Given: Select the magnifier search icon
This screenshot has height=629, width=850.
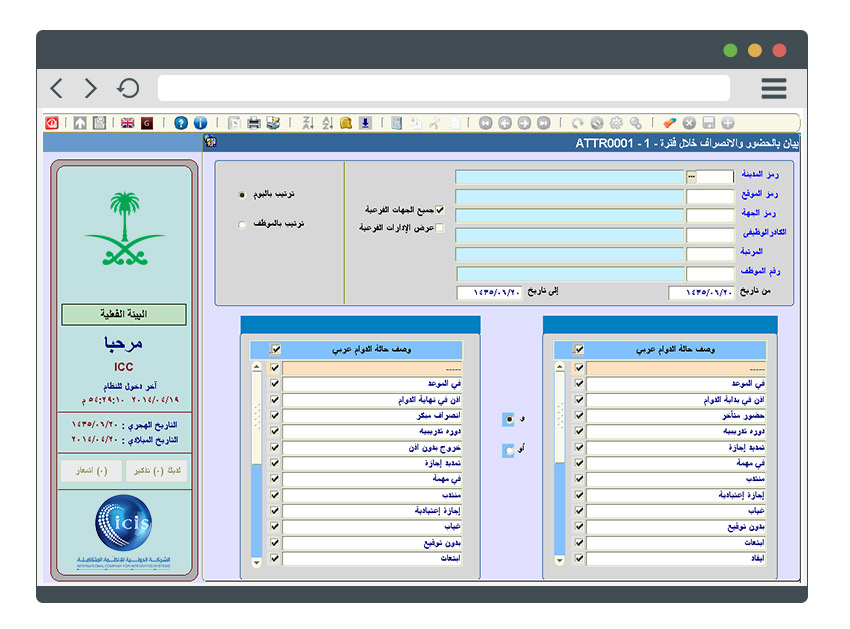Looking at the screenshot, I should [635, 120].
